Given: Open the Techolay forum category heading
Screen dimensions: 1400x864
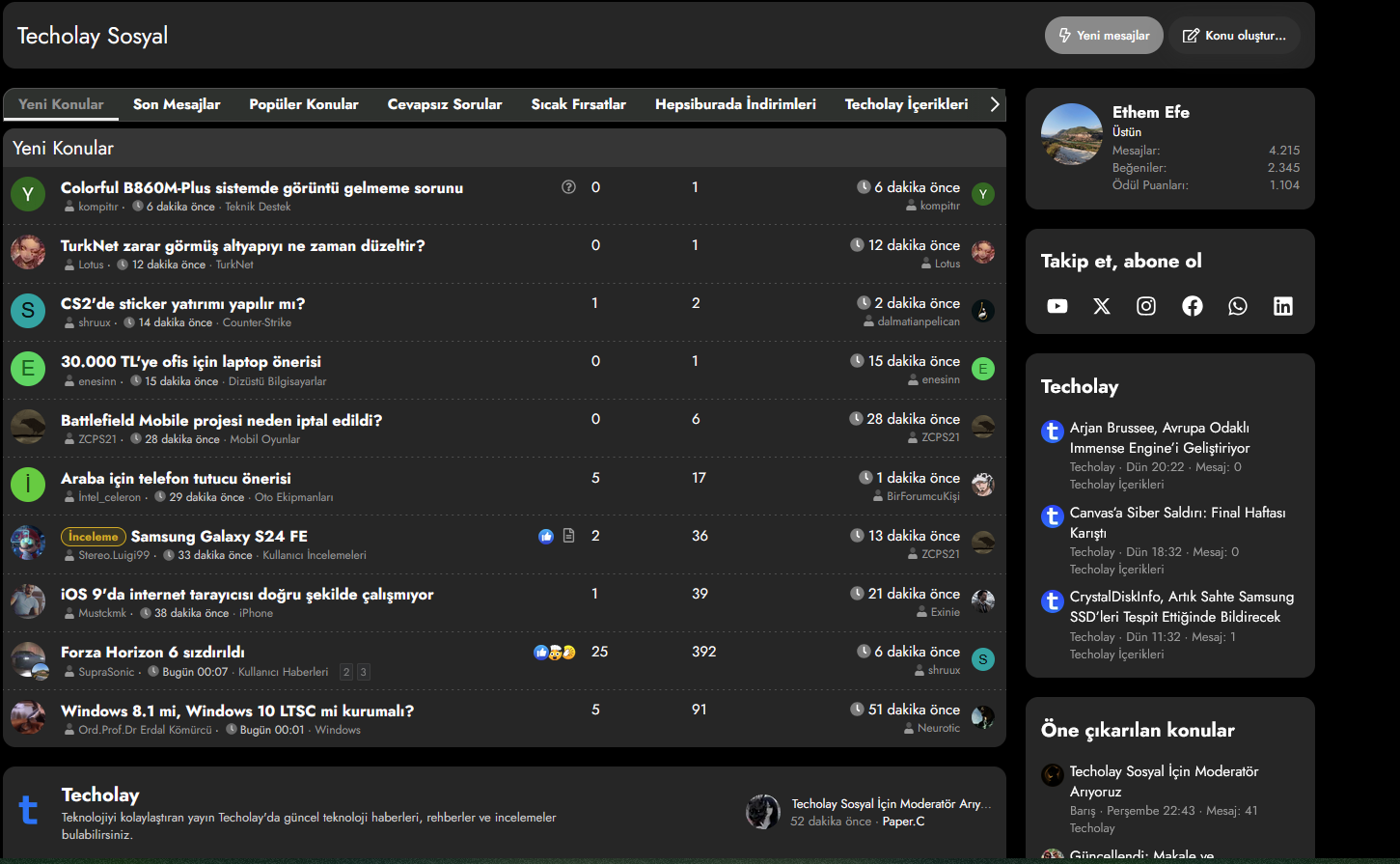Looking at the screenshot, I should click(x=100, y=794).
